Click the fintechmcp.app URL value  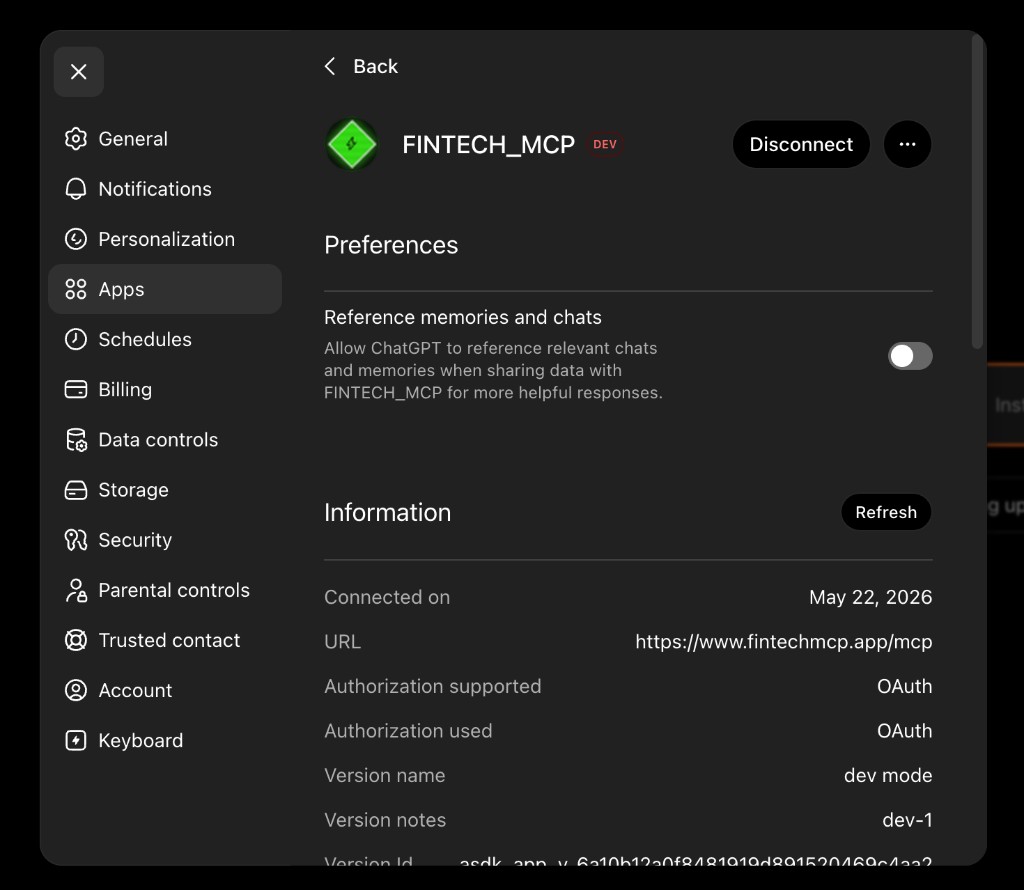[784, 642]
